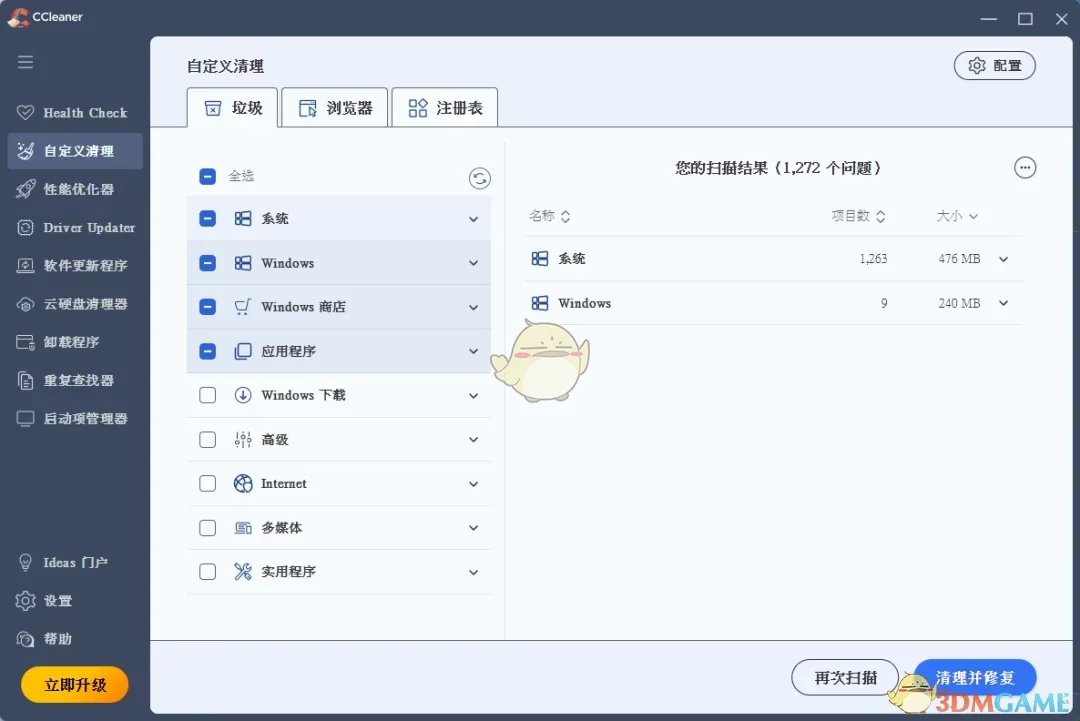Expand the 系统 category chevron
This screenshot has width=1080, height=721.
coord(473,218)
